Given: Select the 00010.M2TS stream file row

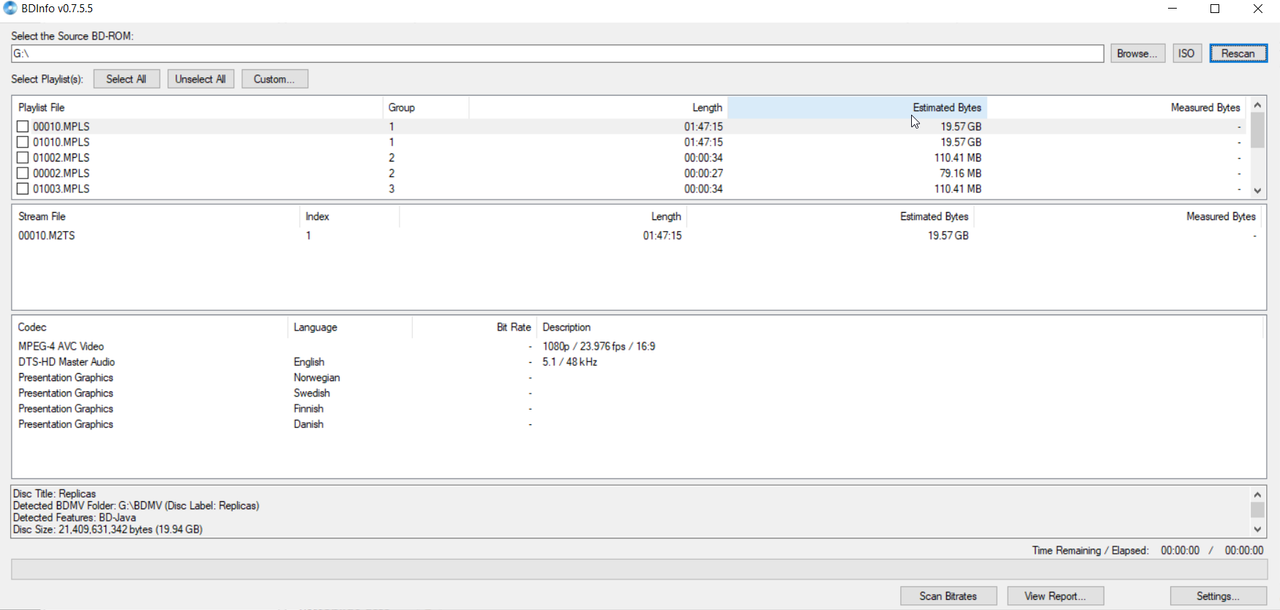Looking at the screenshot, I should 637,236.
